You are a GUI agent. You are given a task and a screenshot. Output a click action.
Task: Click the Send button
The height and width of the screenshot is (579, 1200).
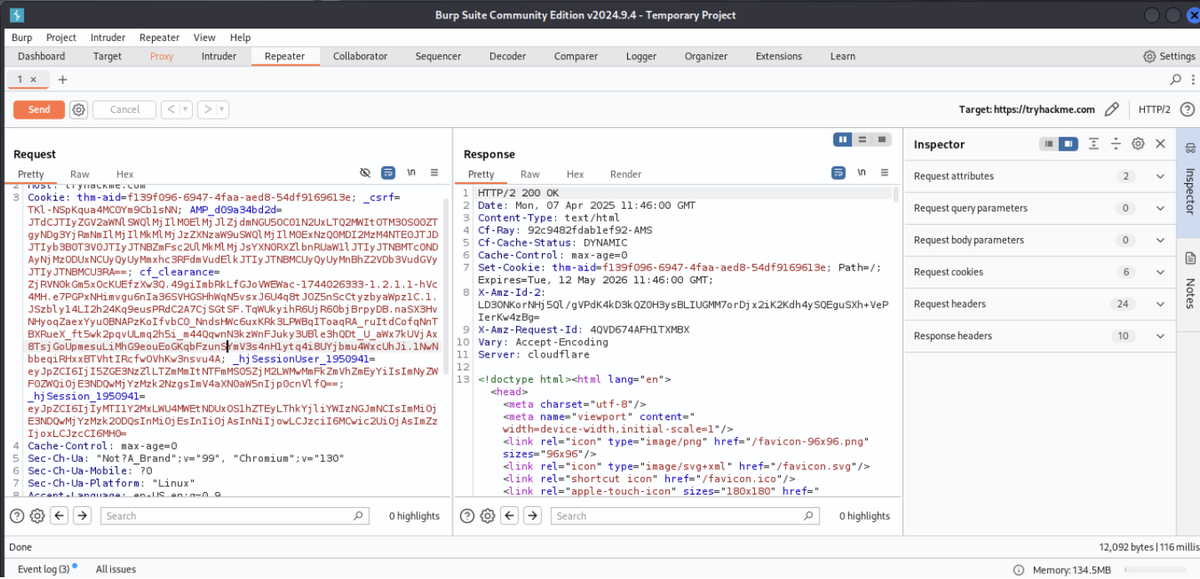[38, 109]
